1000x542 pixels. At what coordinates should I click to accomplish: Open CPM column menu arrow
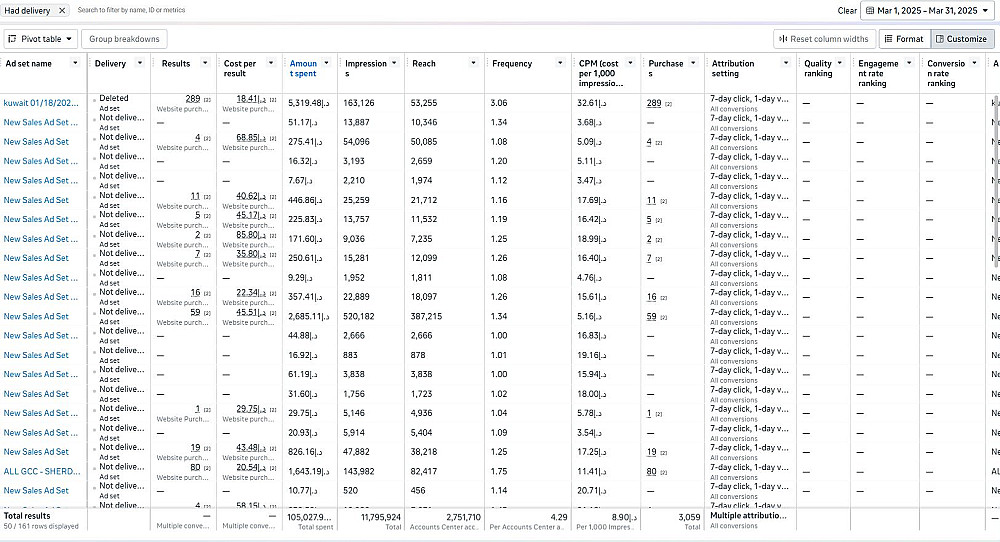pyautogui.click(x=630, y=62)
